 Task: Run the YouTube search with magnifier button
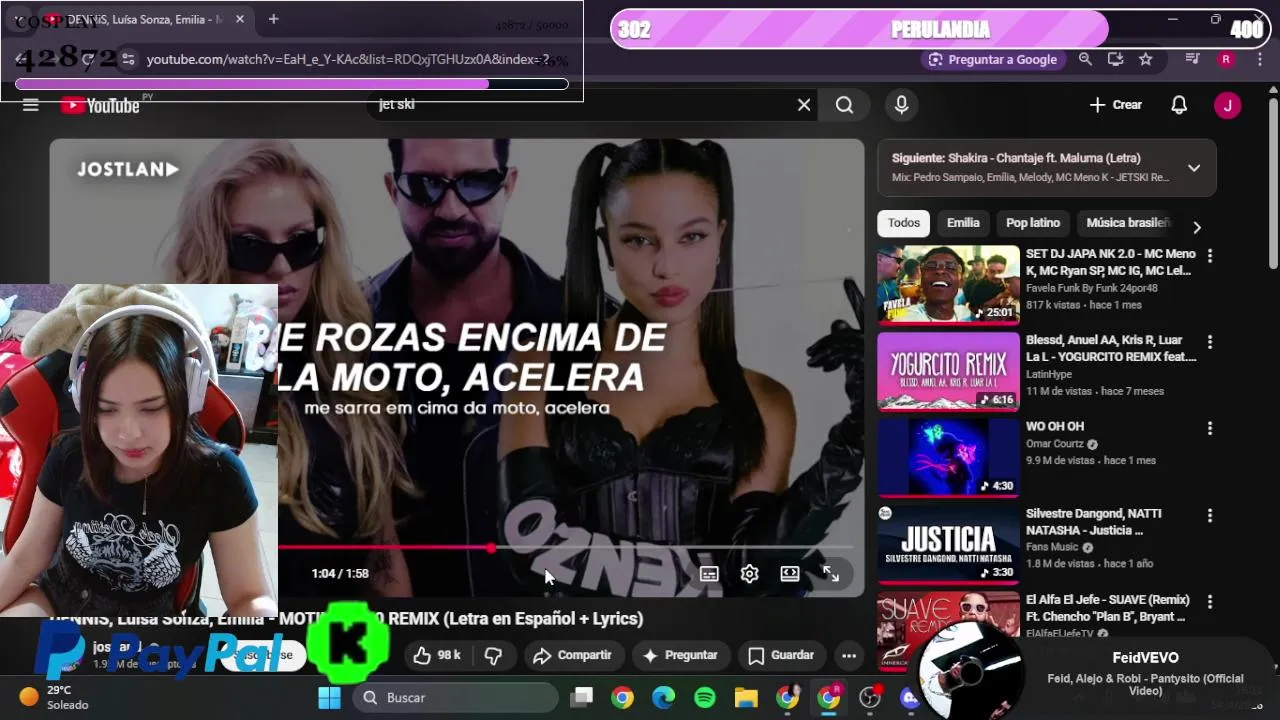845,105
